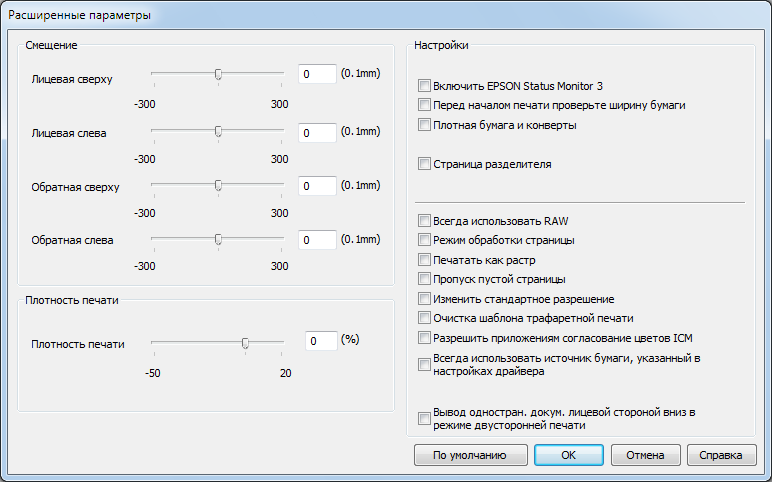Viewport: 772px width, 482px height.
Task: Enable 'Всегда использовать RAW' option
Action: pyautogui.click(x=425, y=221)
